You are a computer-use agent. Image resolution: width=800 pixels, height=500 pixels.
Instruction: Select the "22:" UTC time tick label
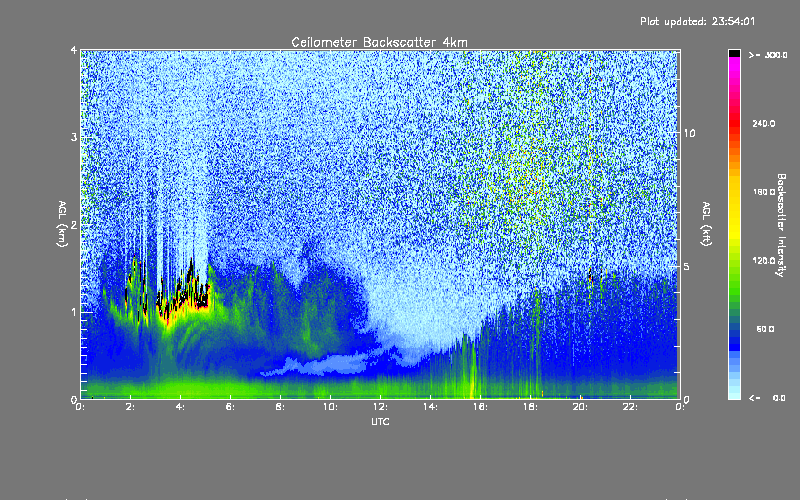coord(630,407)
